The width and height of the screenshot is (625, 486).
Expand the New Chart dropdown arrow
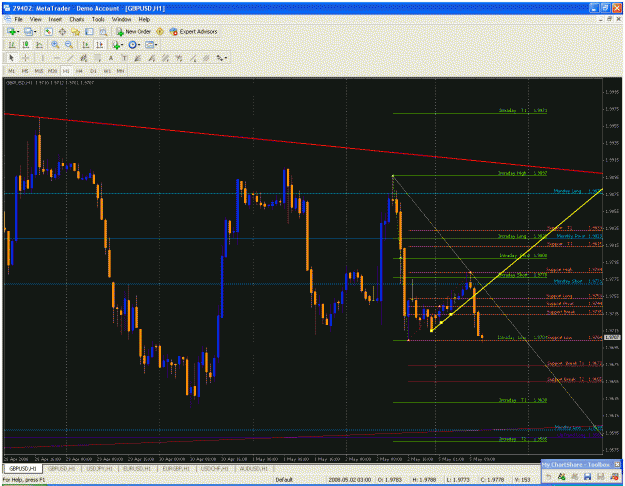pyautogui.click(x=18, y=31)
